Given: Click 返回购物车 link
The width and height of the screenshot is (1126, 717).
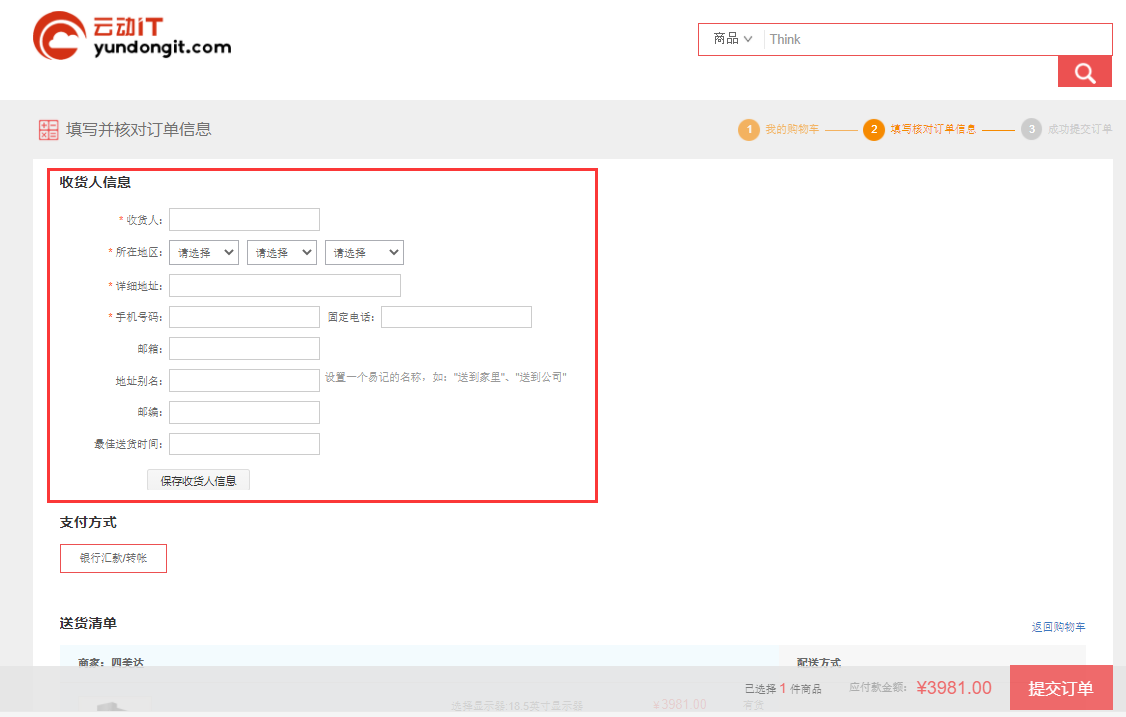Looking at the screenshot, I should (1058, 627).
